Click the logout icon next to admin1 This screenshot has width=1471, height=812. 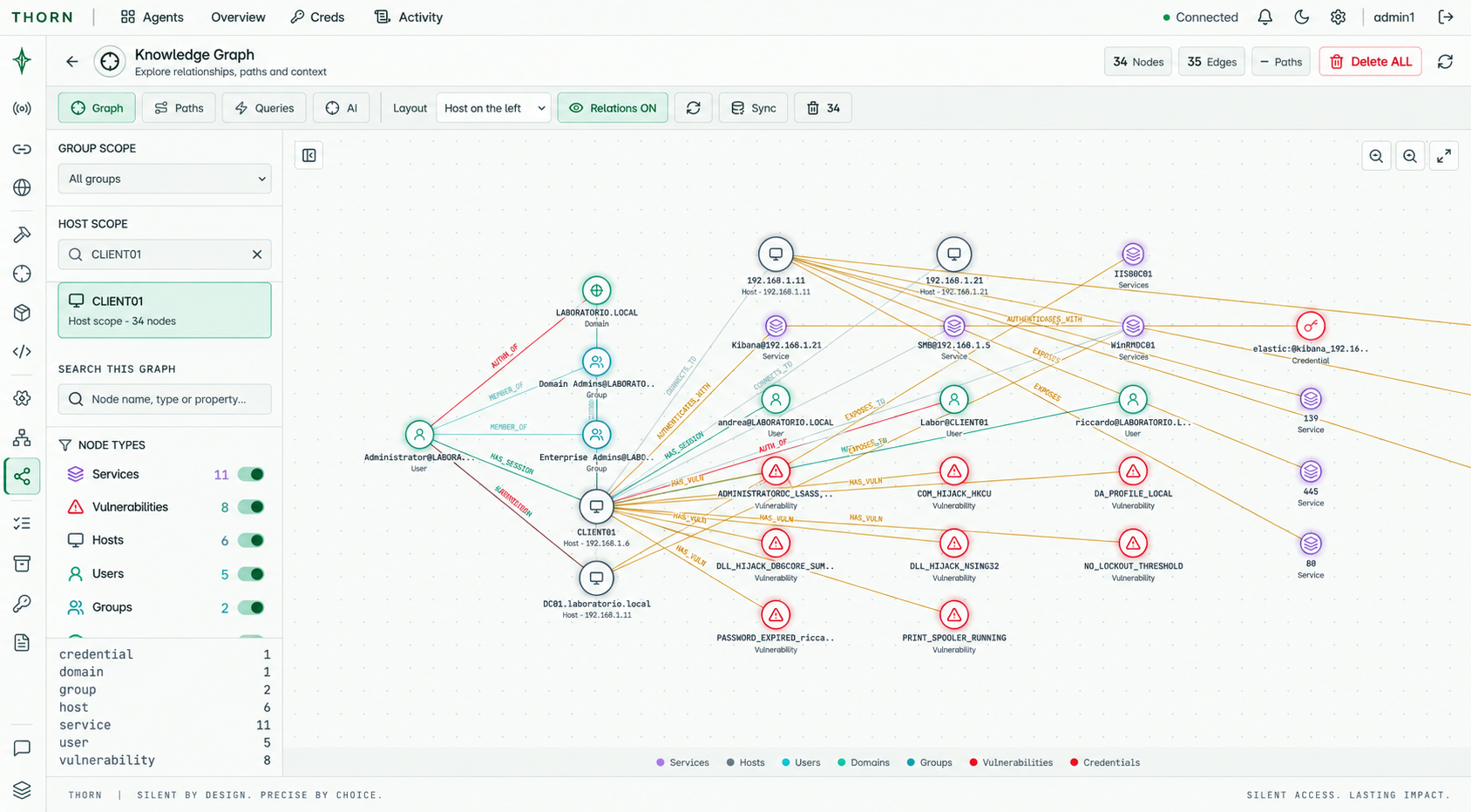[x=1446, y=17]
